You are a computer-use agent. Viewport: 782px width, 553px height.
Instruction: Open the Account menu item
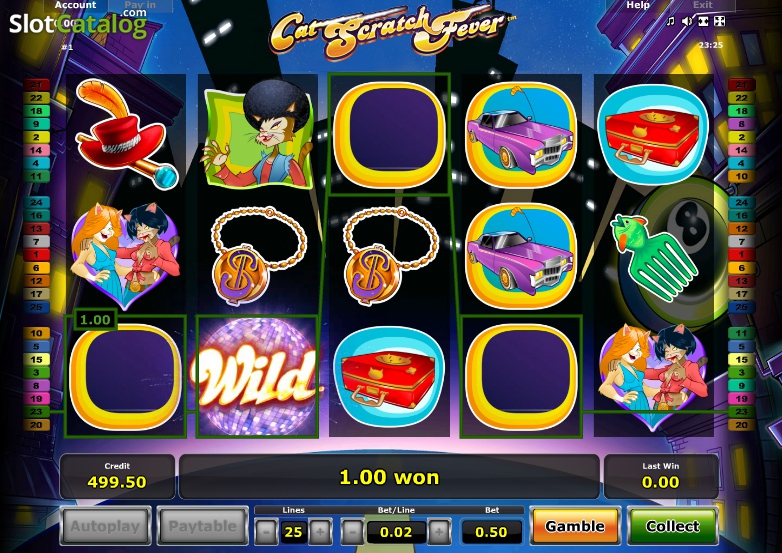(x=75, y=5)
